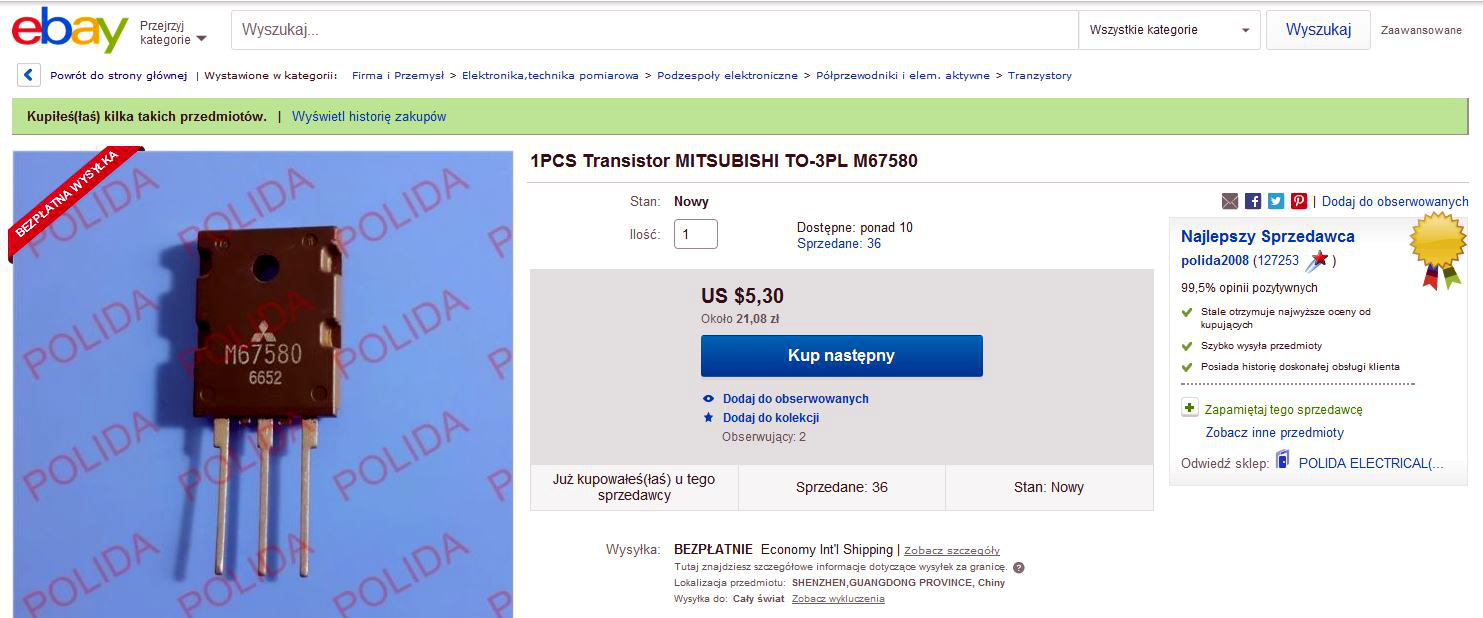This screenshot has width=1483, height=618.
Task: Click the quantity input field
Action: (696, 234)
